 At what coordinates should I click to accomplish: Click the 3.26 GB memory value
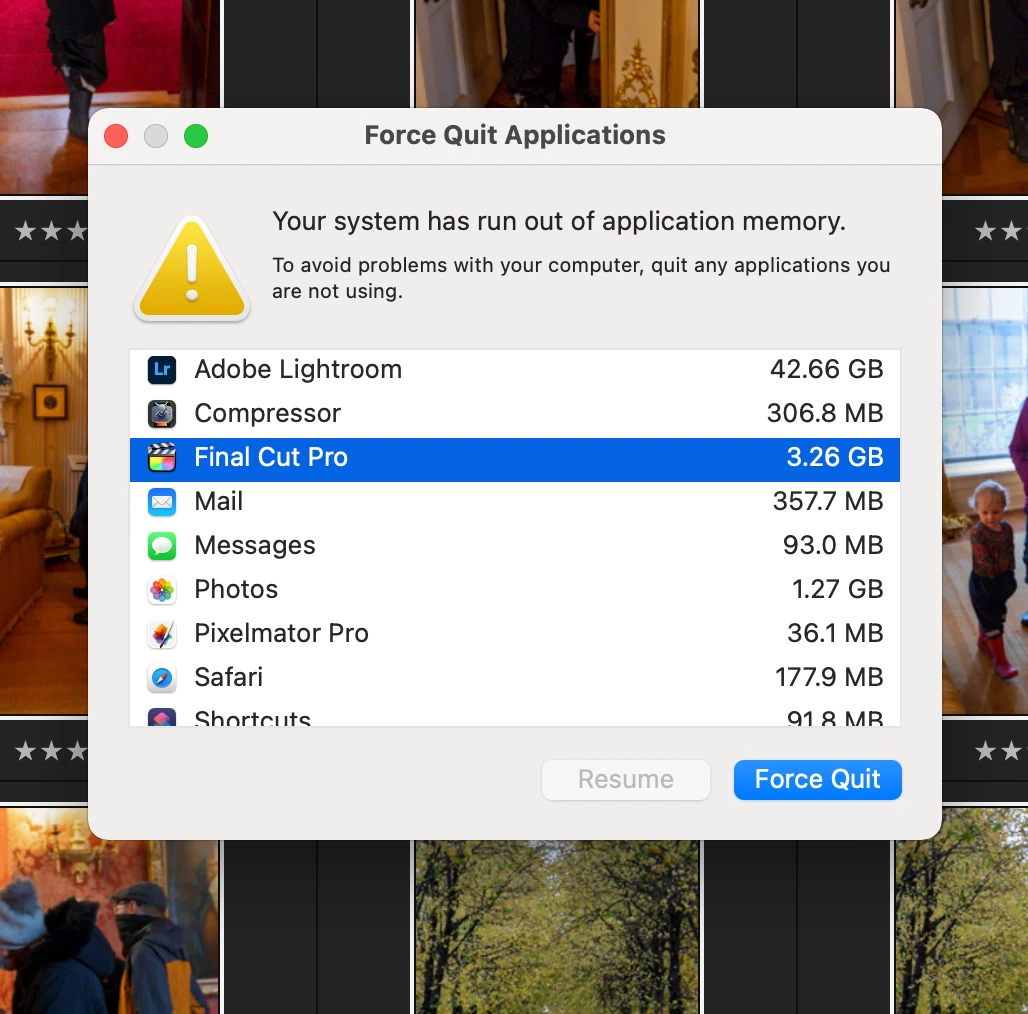pos(835,457)
